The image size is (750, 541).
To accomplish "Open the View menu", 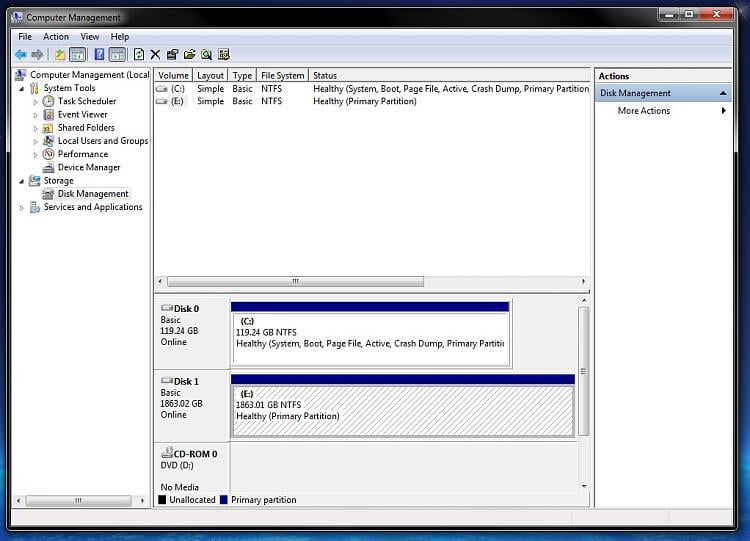I will pos(89,37).
